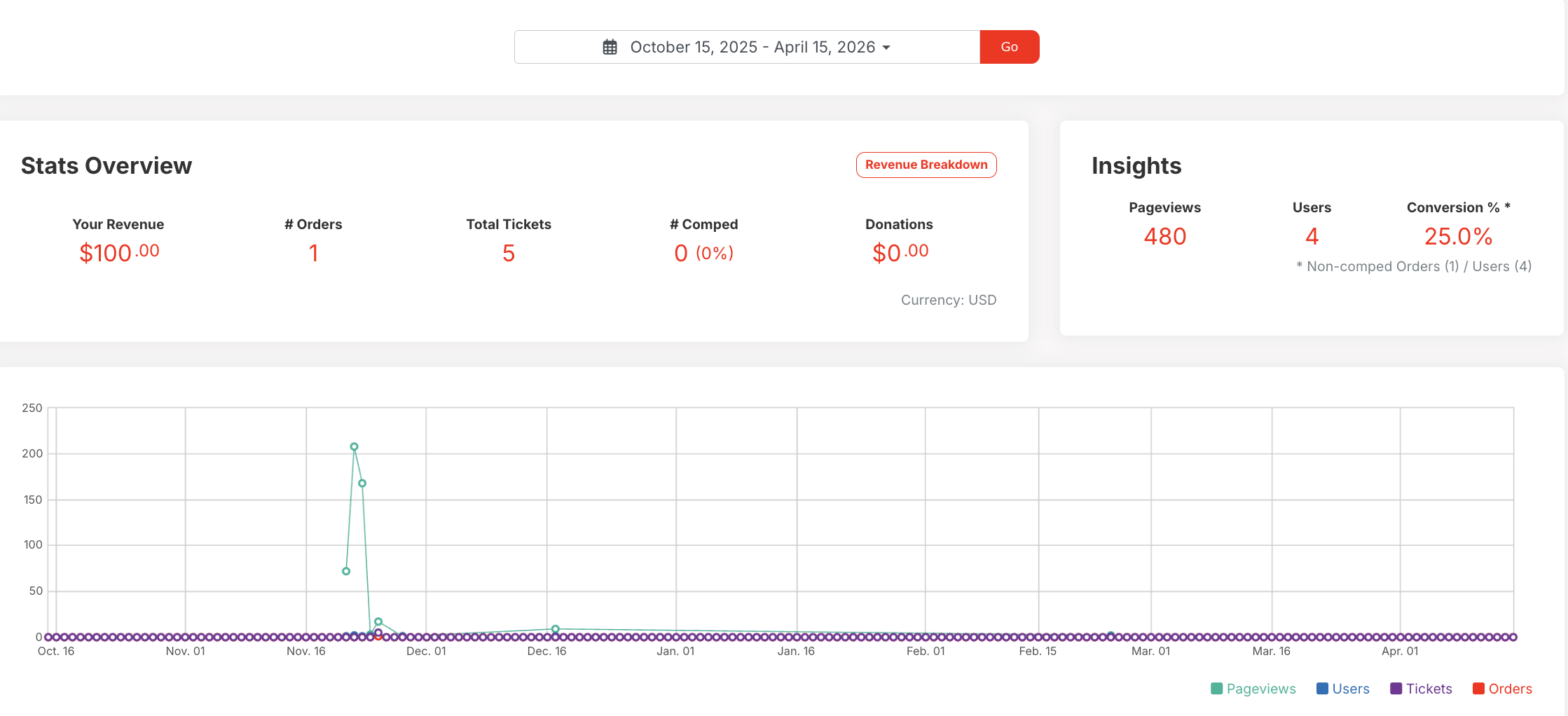This screenshot has width=1568, height=716.
Task: Click the Pageviews data point near 170
Action: pyautogui.click(x=362, y=483)
